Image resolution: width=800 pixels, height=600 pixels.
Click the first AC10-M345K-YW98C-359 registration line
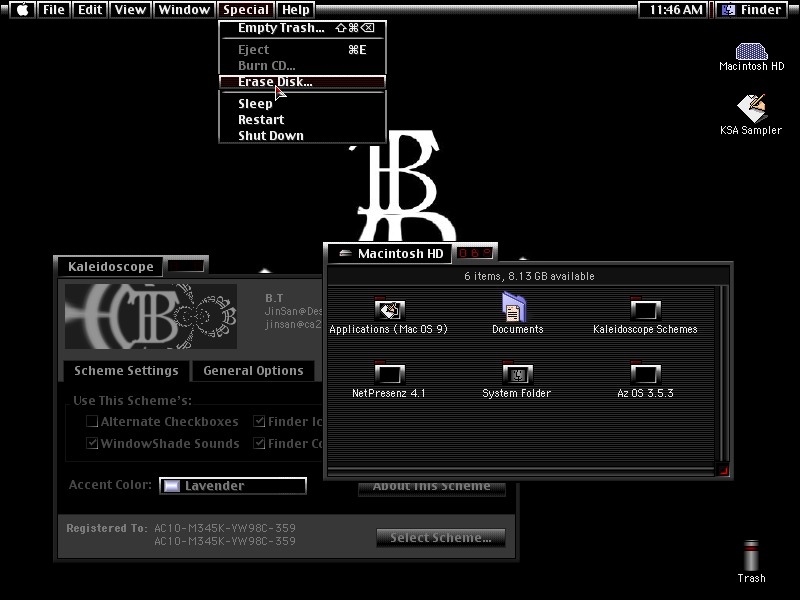[225, 528]
